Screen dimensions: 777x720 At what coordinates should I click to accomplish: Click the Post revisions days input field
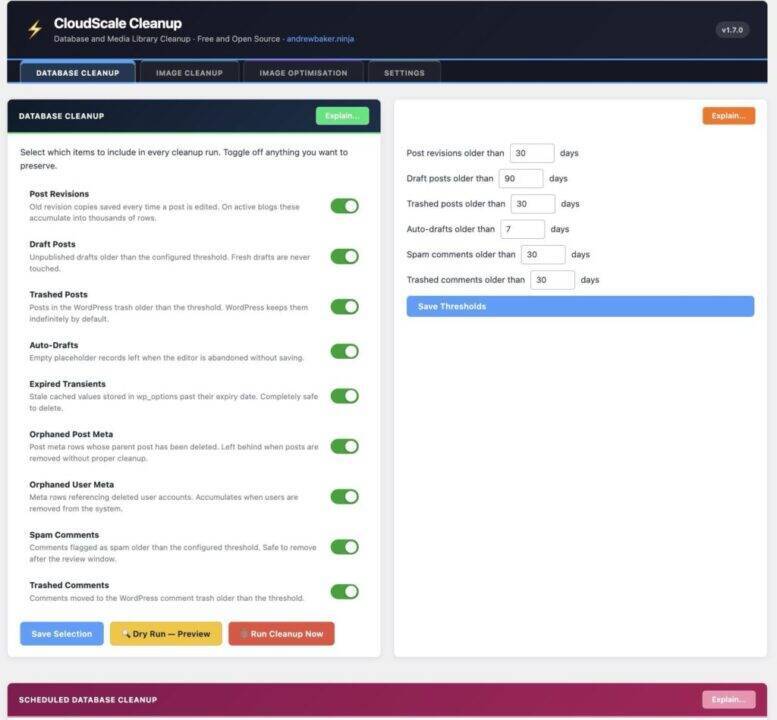point(531,153)
